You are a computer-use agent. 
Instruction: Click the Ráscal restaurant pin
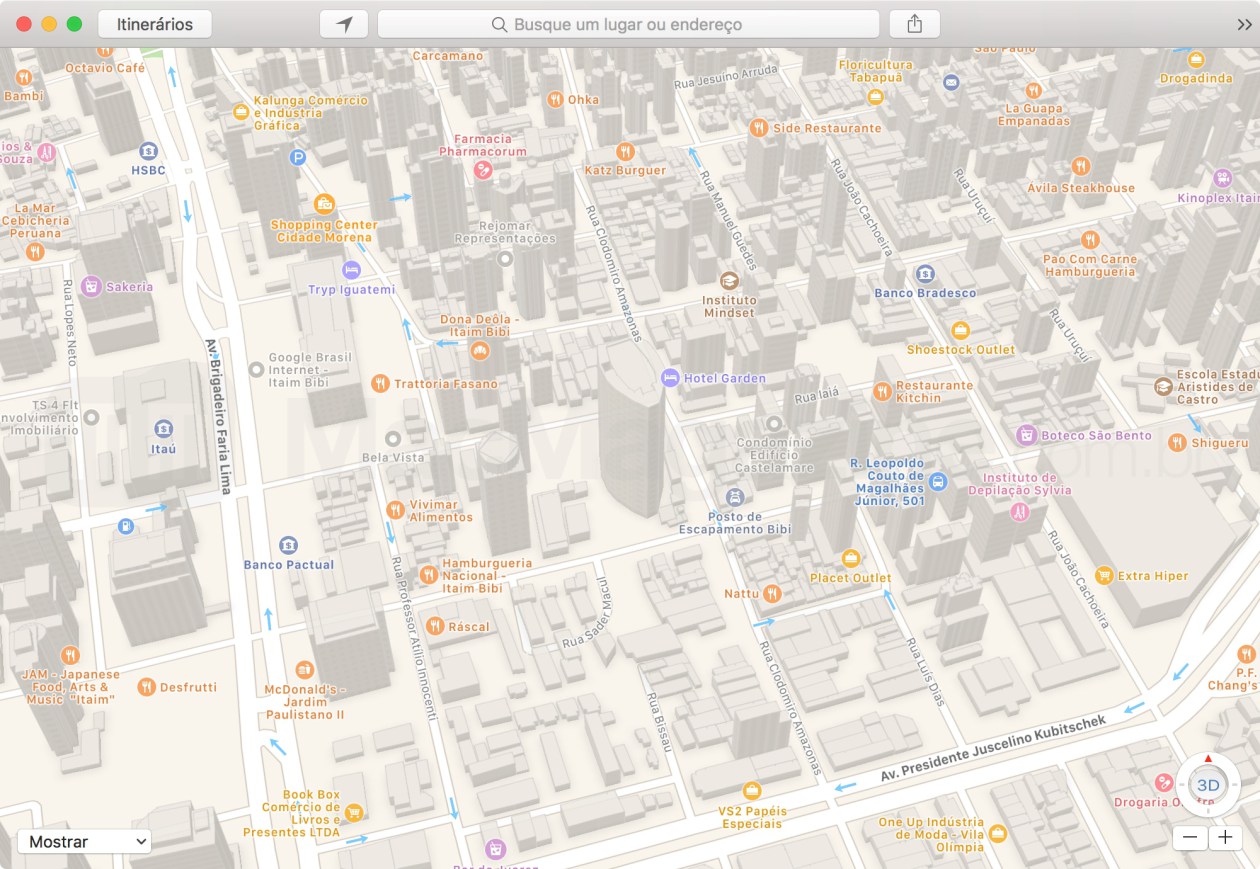[x=435, y=626]
